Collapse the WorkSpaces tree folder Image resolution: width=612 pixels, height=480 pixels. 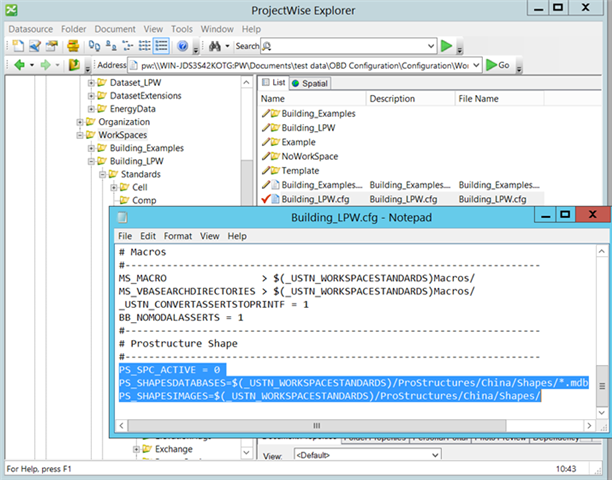coord(80,135)
